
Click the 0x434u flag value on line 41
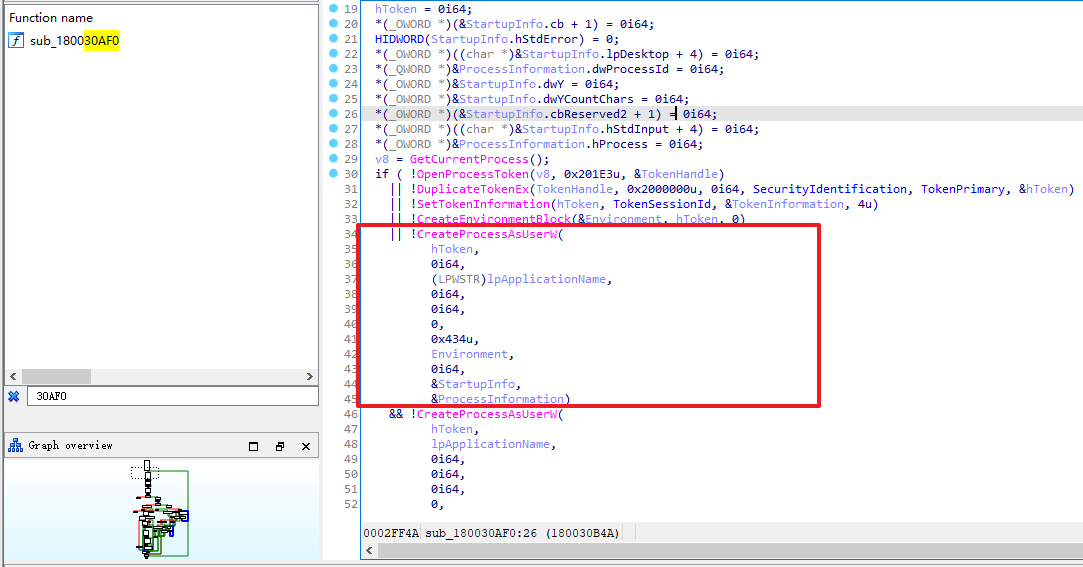pos(452,339)
